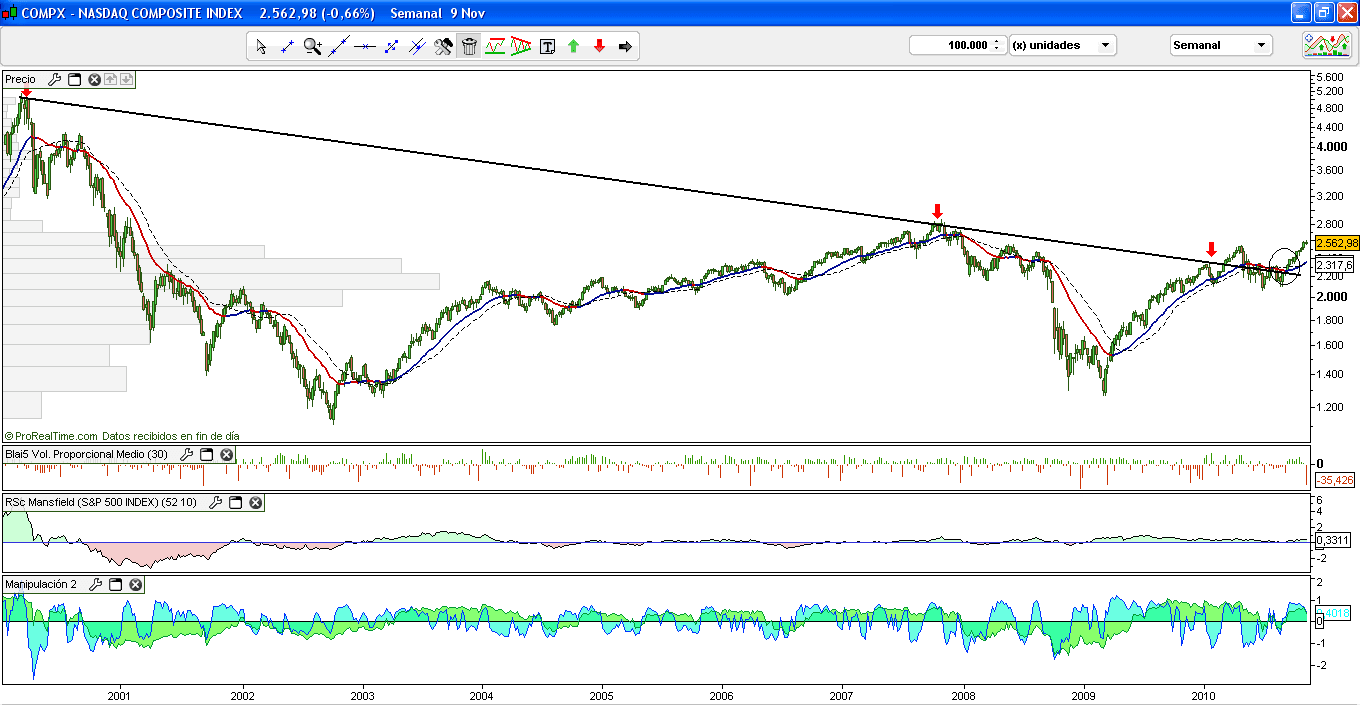Open the chart indicators icon menu

tap(1327, 45)
